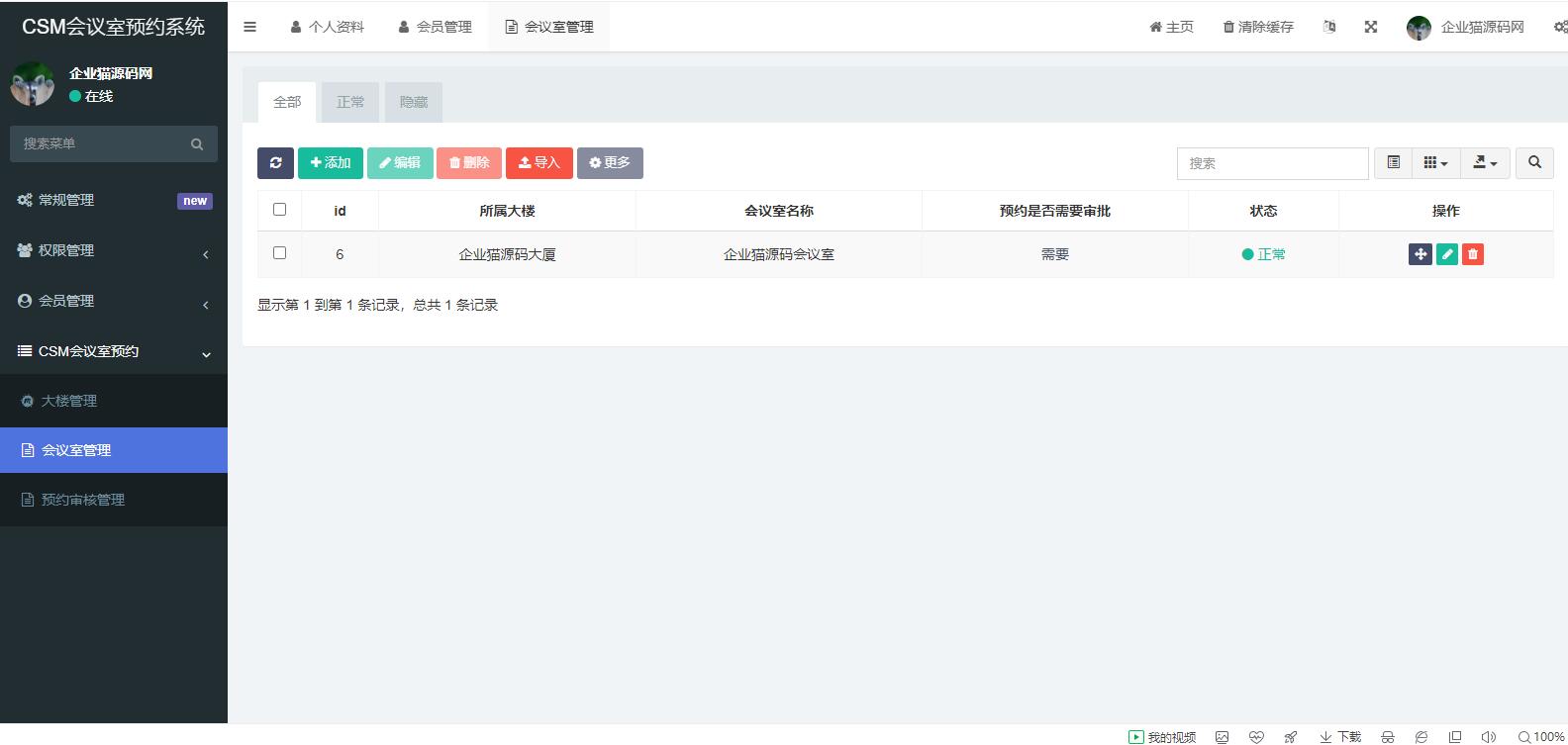Click the green 添加 button
The width and height of the screenshot is (1568, 745).
click(331, 163)
